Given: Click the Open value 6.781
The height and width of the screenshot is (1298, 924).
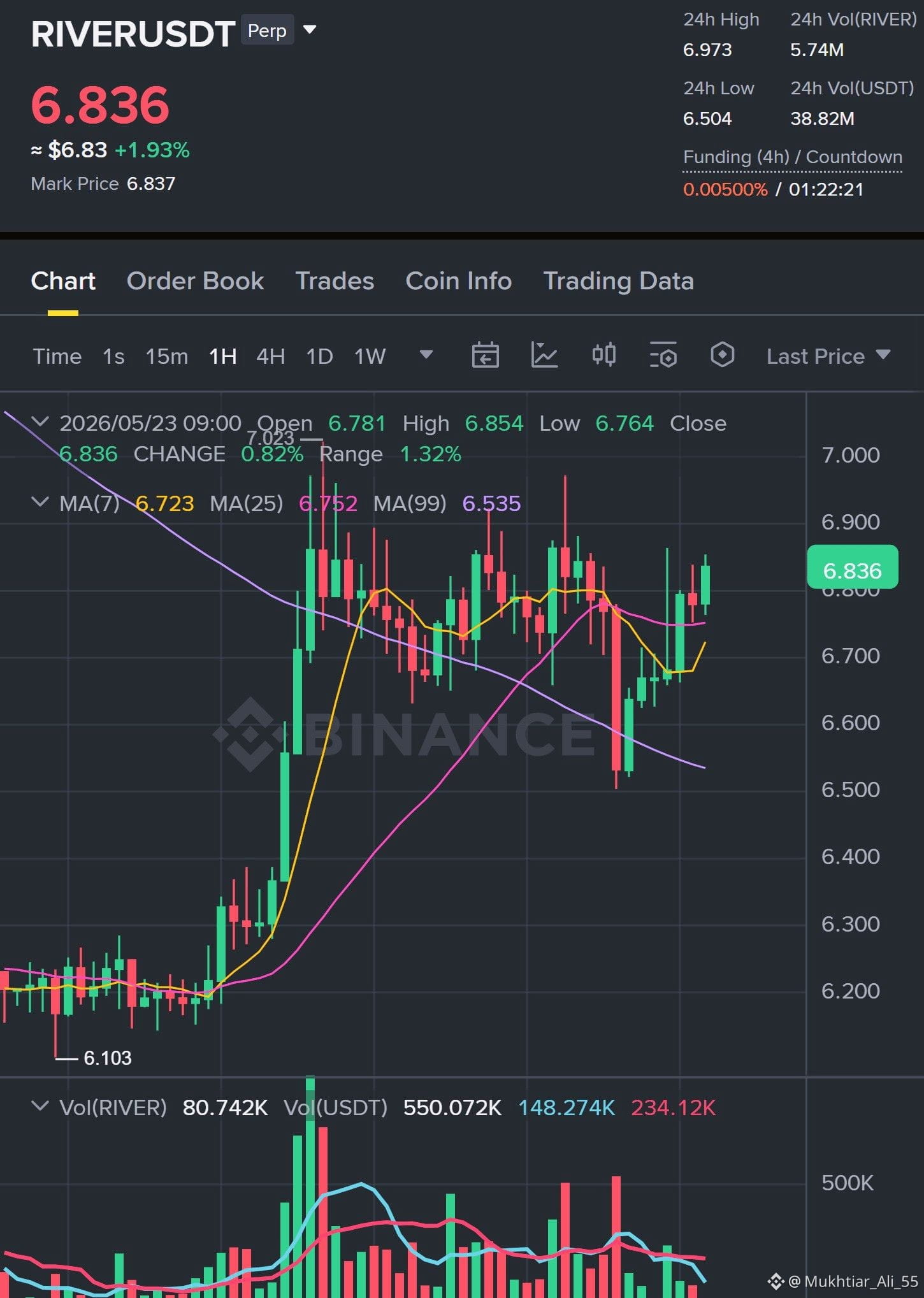Looking at the screenshot, I should pos(357,423).
